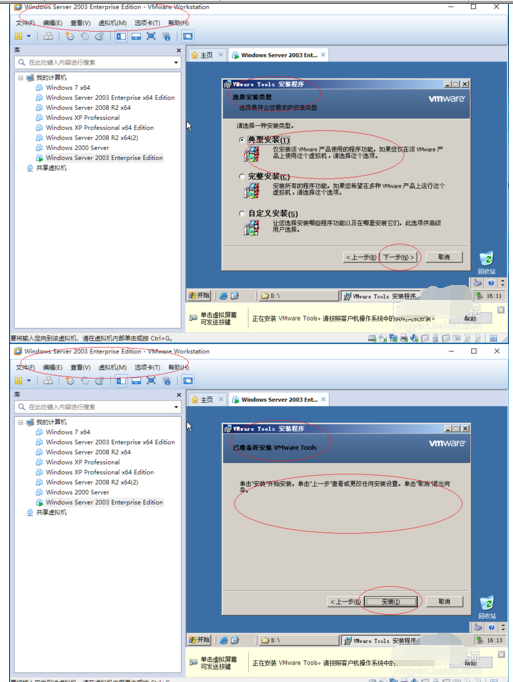Enter full screen icon in bottom screenshot toolbar
Viewport: 513px width, 682px height.
151,381
